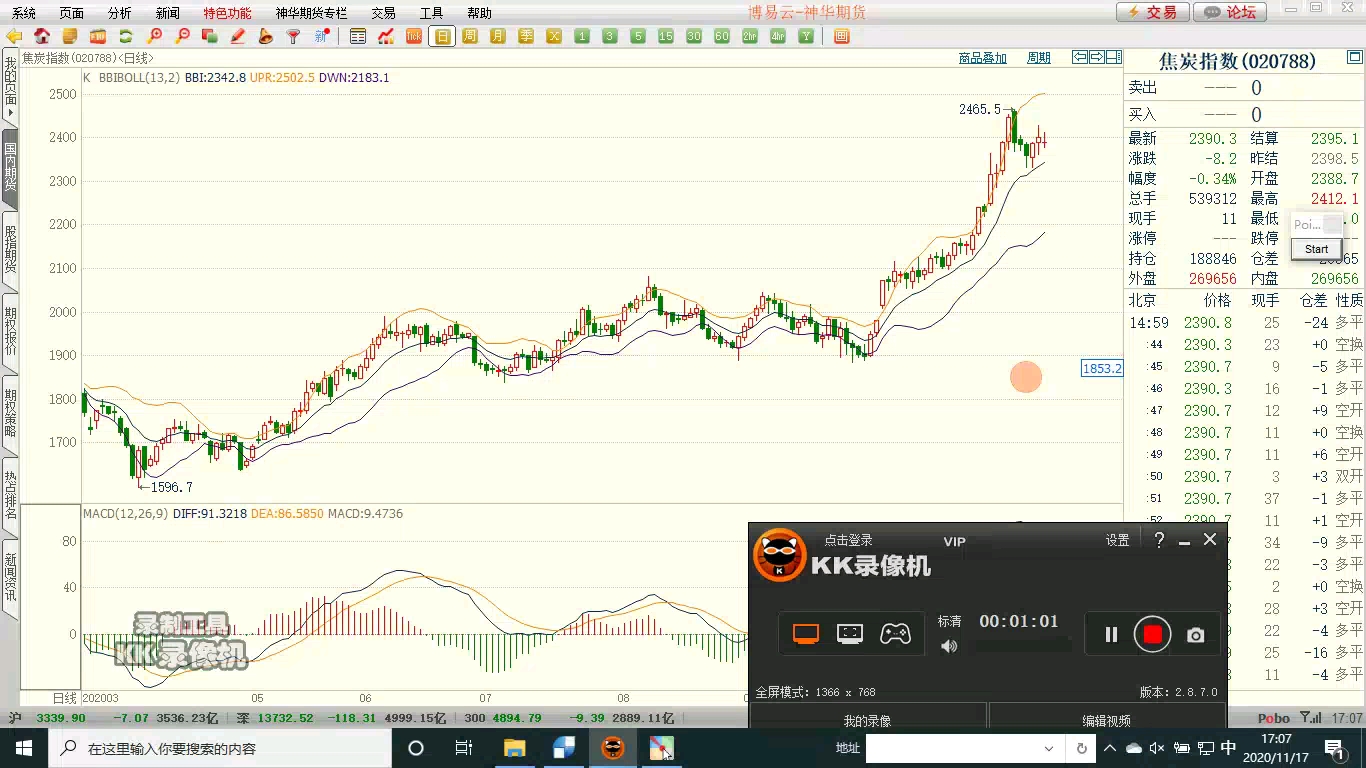Click the taskbar search box
Screen dimensions: 1366x768
(x=220, y=748)
